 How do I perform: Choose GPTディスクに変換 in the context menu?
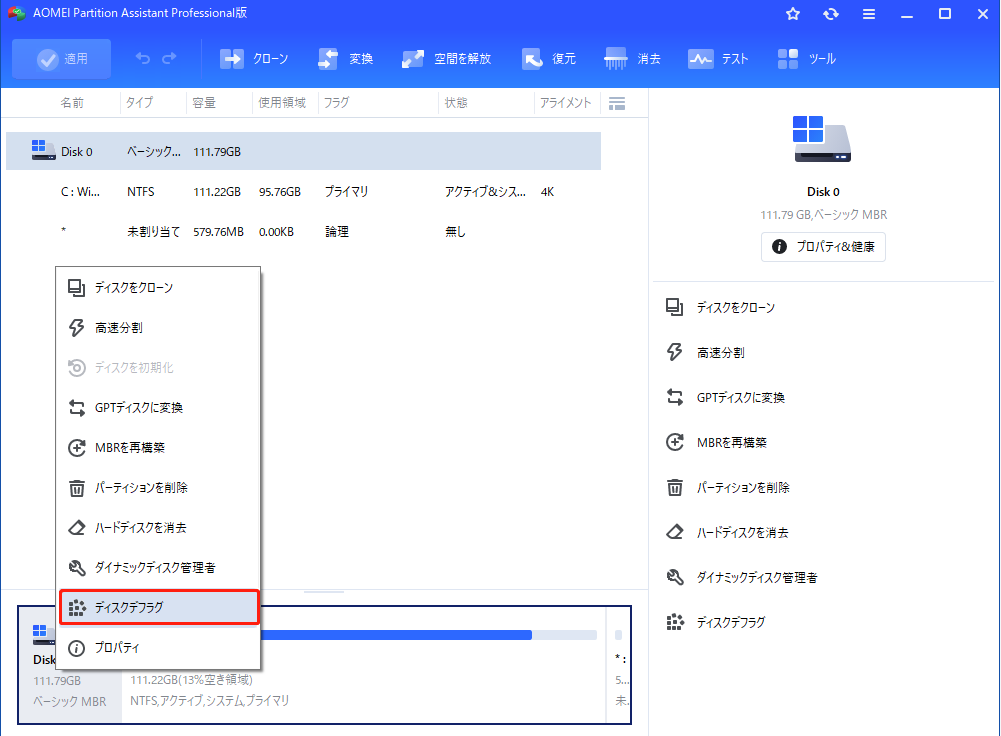point(158,407)
